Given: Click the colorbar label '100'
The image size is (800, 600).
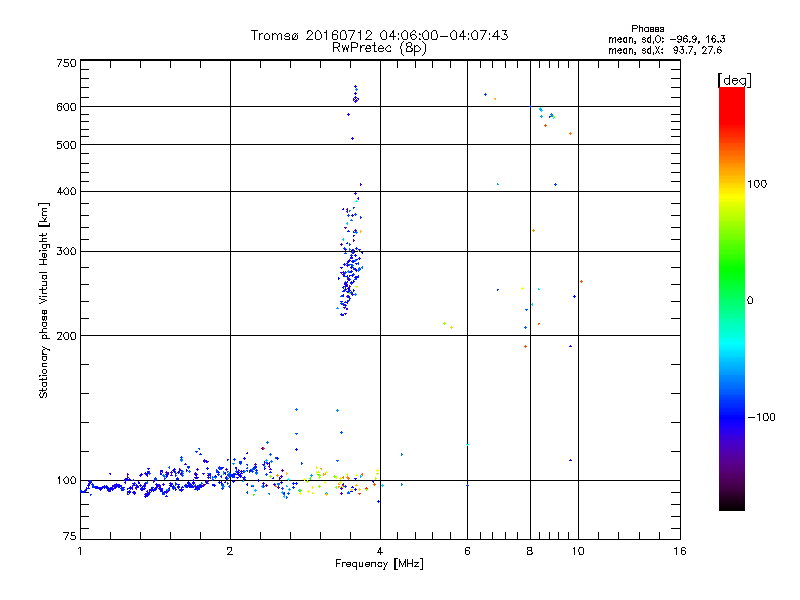Looking at the screenshot, I should click(757, 184).
